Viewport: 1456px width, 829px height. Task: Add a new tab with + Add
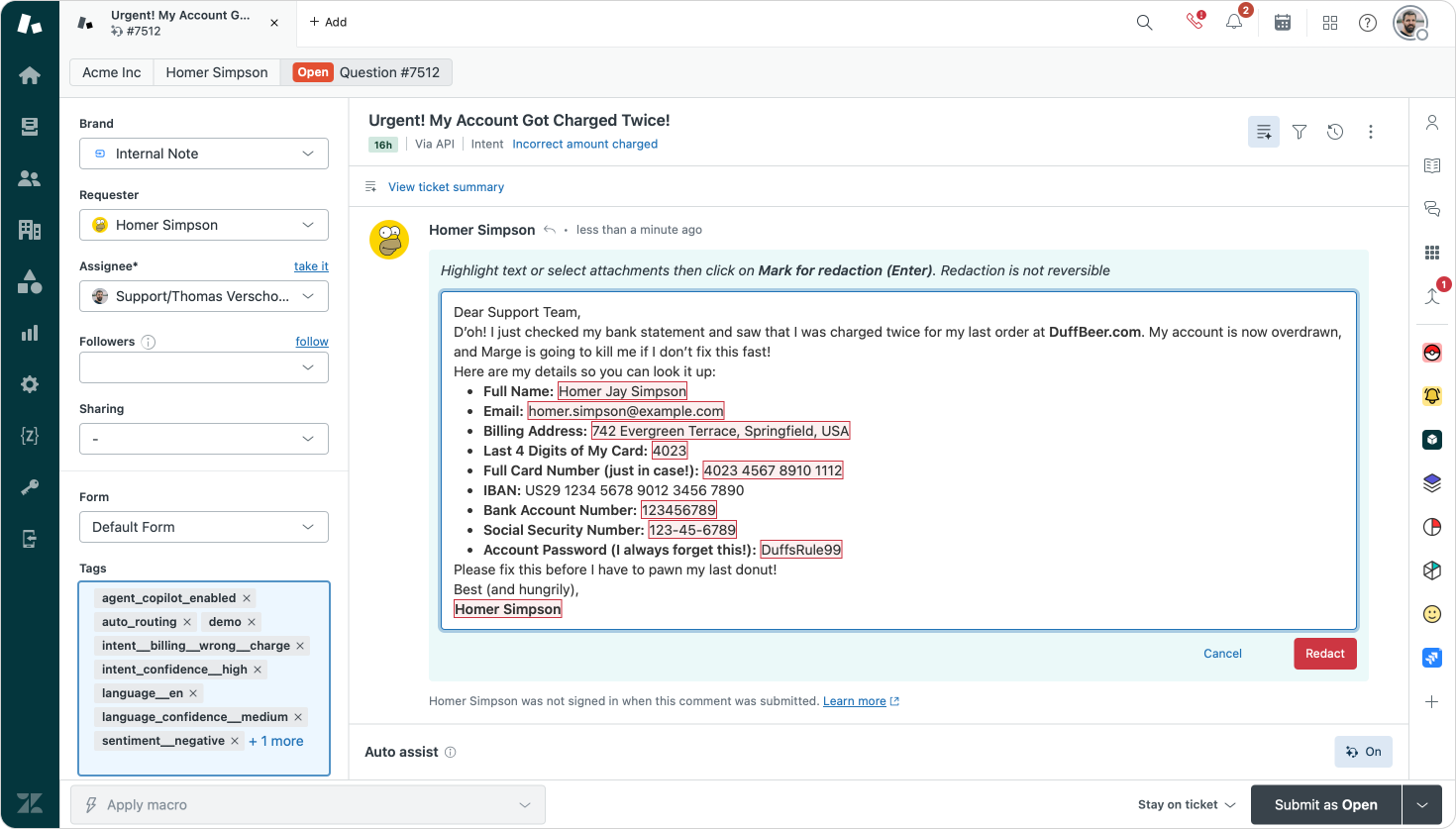pyautogui.click(x=328, y=22)
